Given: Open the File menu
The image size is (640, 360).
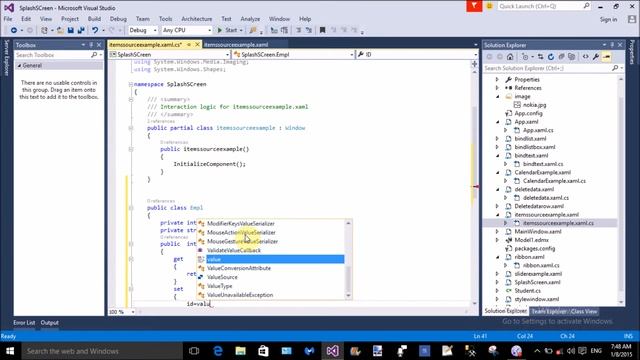Looking at the screenshot, I should [x=8, y=19].
